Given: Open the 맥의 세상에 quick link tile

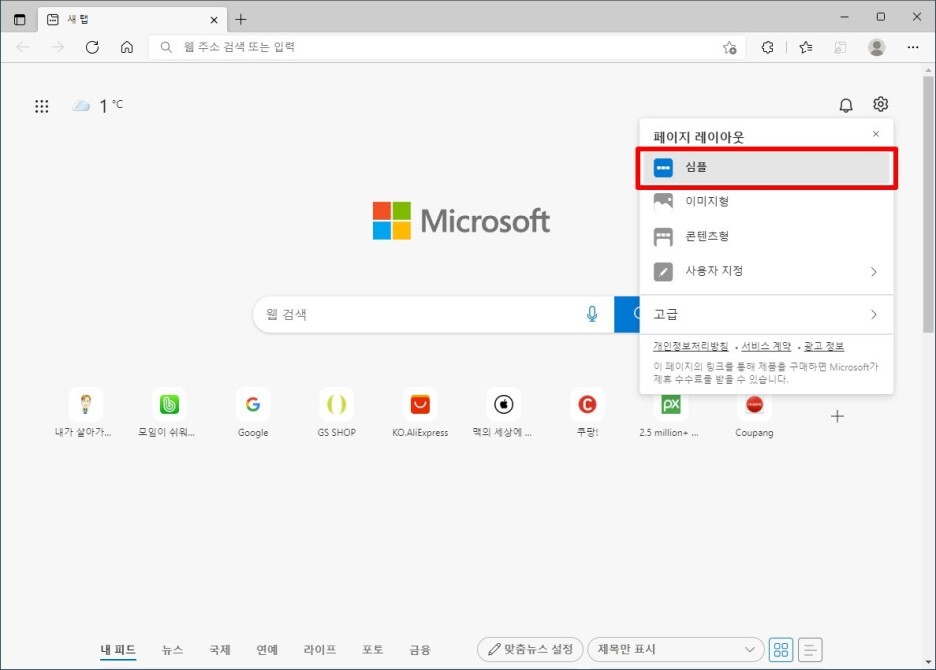Looking at the screenshot, I should pyautogui.click(x=503, y=414).
